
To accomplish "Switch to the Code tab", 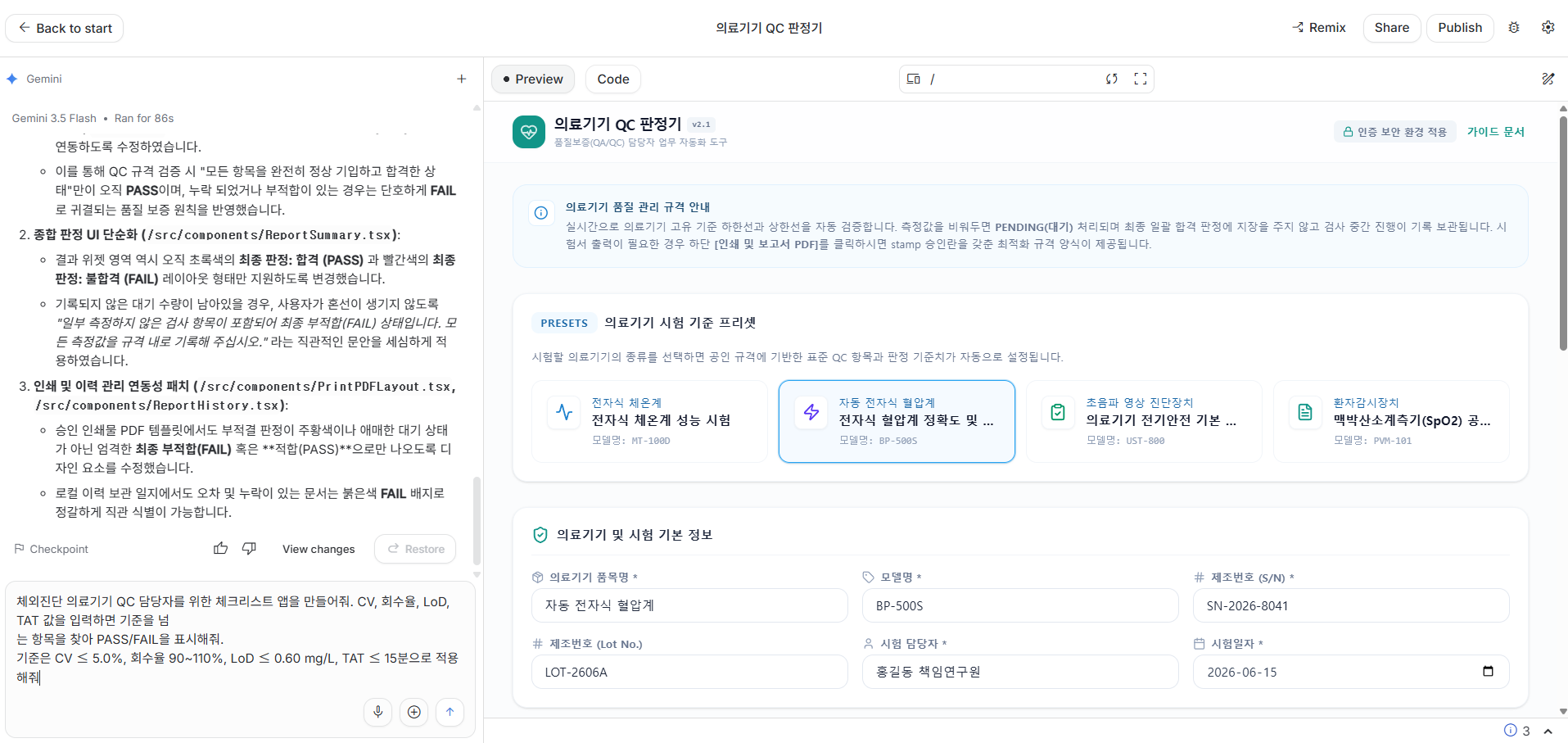I will tap(613, 79).
